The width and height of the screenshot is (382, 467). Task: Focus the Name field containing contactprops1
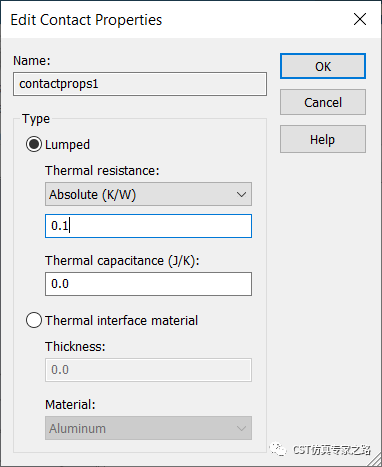click(140, 84)
